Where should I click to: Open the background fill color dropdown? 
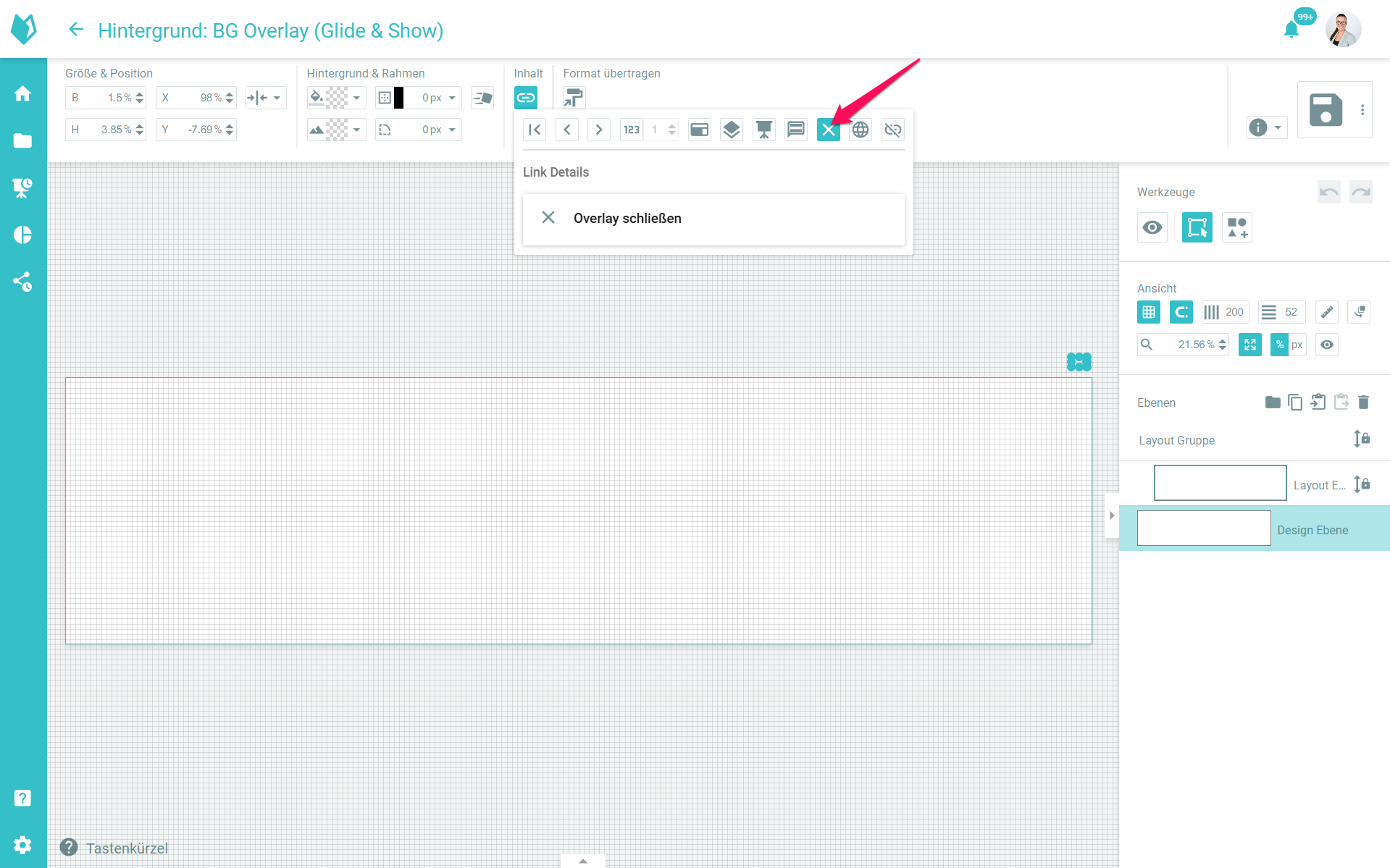click(x=356, y=98)
